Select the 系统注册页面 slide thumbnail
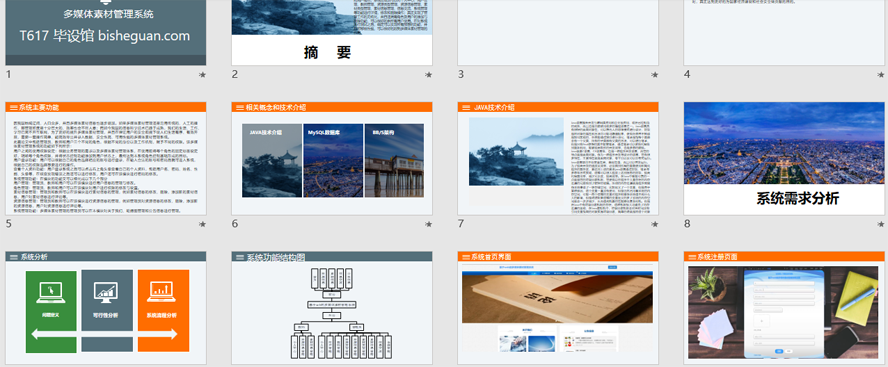Screen dimensions: 888x367 point(784,308)
